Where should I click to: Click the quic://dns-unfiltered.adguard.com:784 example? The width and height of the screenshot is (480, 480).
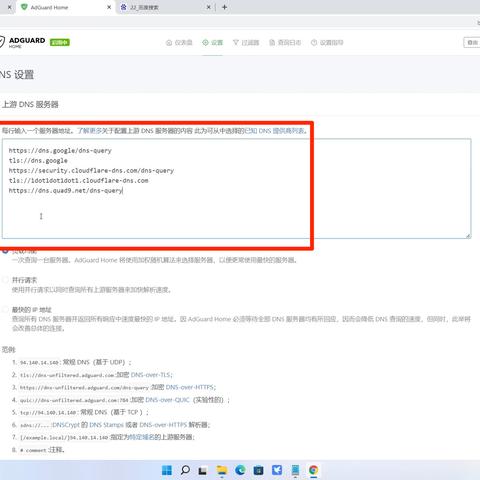click(74, 400)
